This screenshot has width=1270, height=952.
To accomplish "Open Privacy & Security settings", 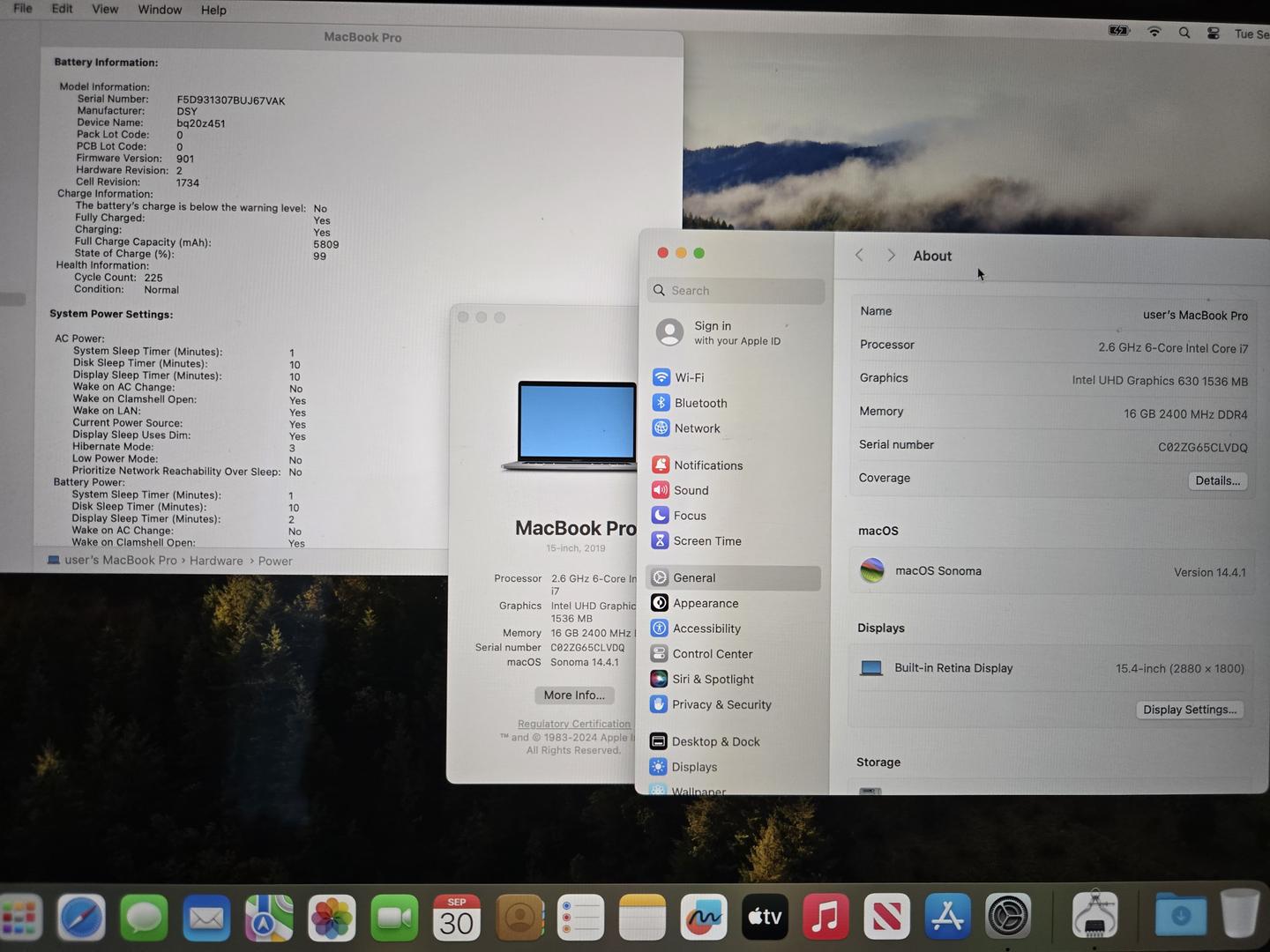I will (x=721, y=705).
